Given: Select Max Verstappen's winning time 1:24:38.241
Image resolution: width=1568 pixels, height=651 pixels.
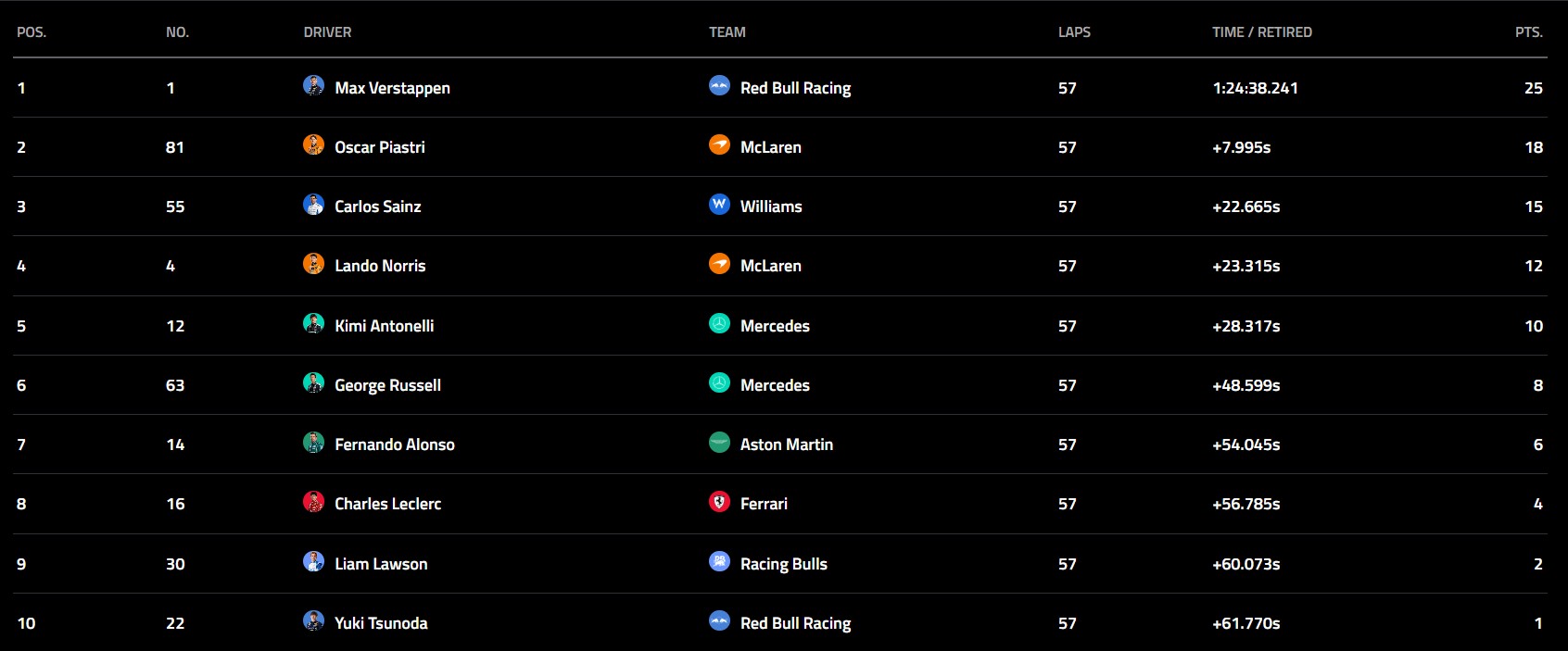Looking at the screenshot, I should click(x=1255, y=88).
